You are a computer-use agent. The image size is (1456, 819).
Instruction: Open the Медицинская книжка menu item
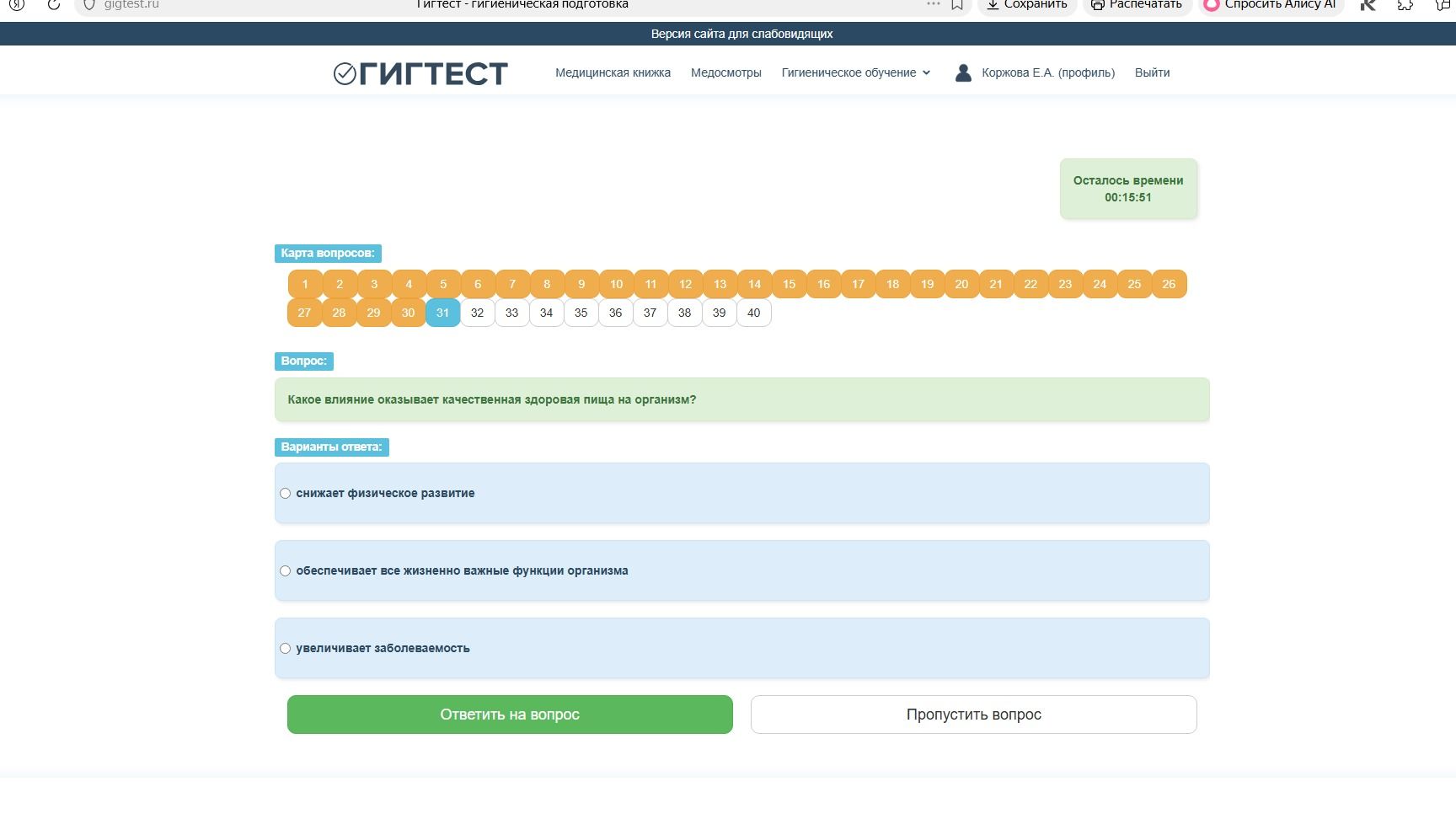613,72
